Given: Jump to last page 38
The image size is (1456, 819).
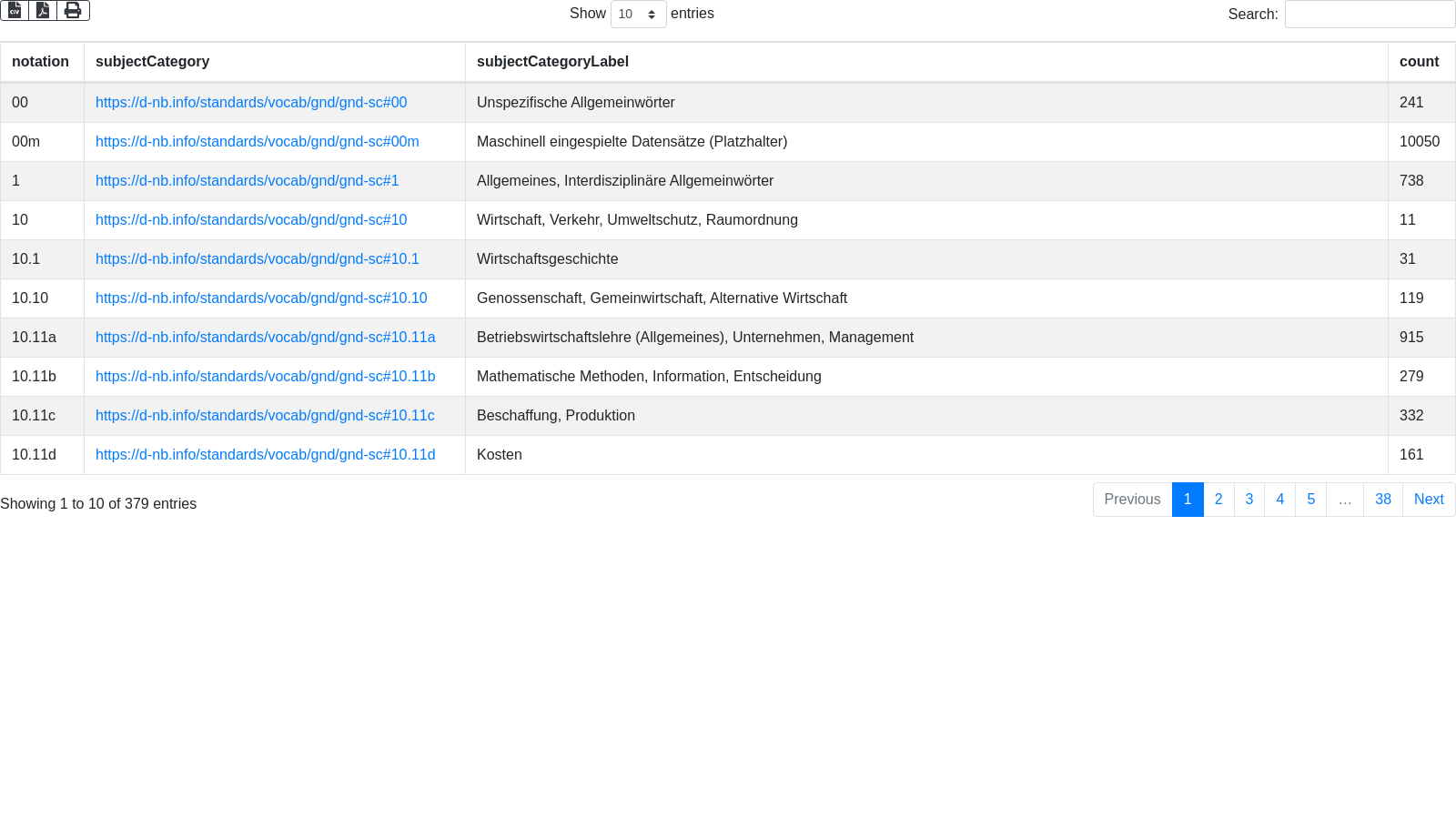Looking at the screenshot, I should (x=1382, y=500).
